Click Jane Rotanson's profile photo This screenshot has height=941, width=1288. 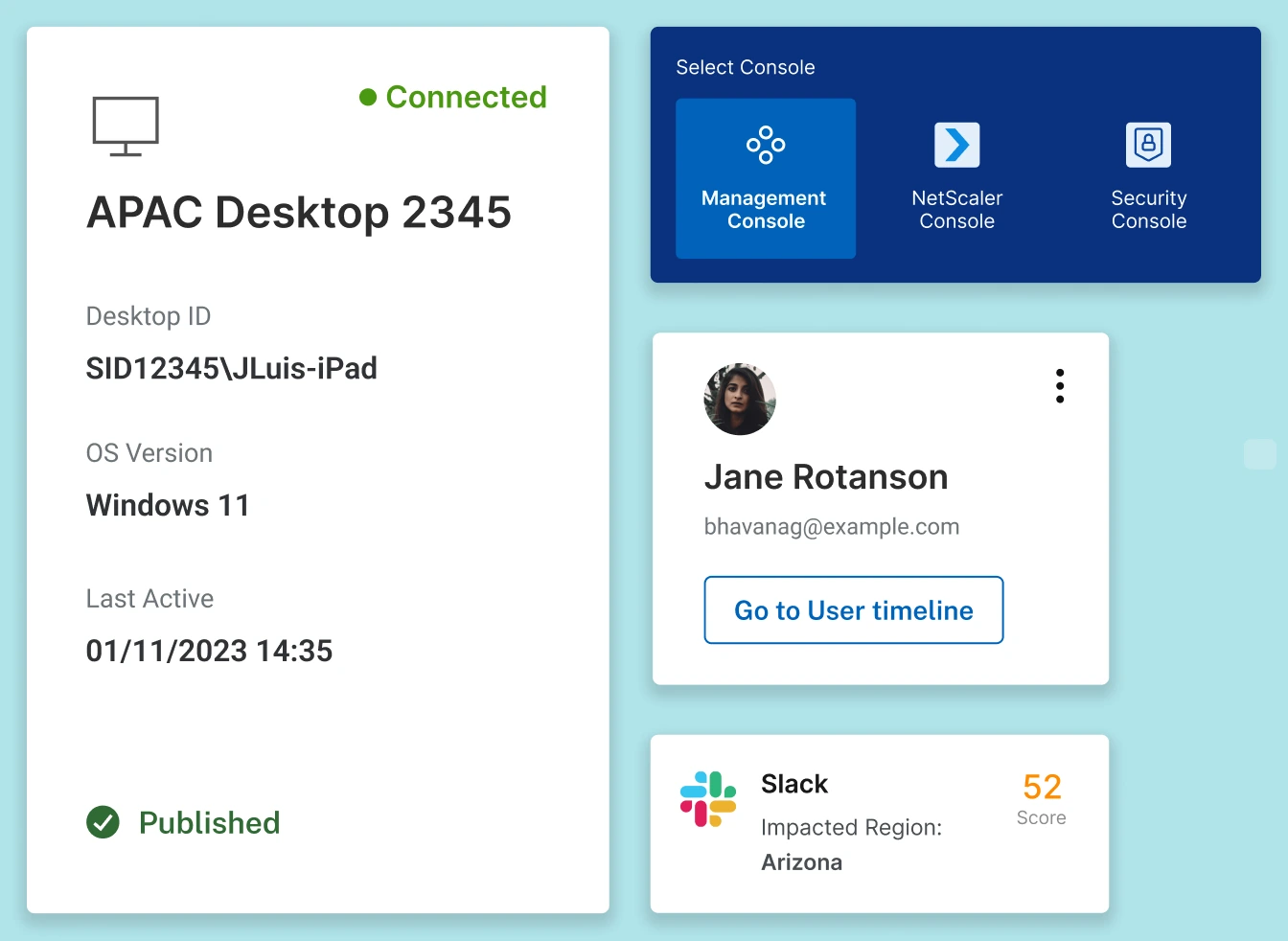click(x=740, y=399)
